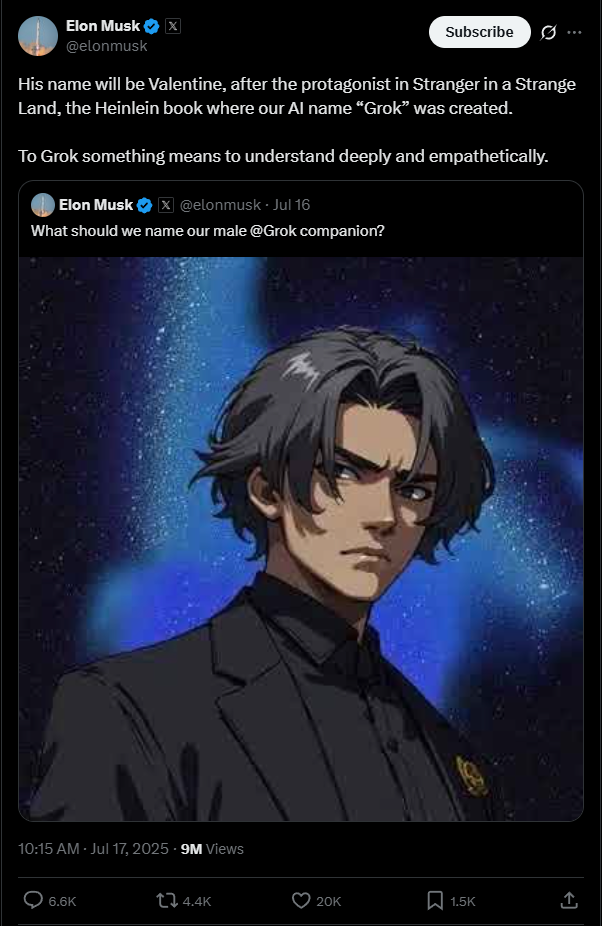Open the Grok explain-post icon

point(548,32)
